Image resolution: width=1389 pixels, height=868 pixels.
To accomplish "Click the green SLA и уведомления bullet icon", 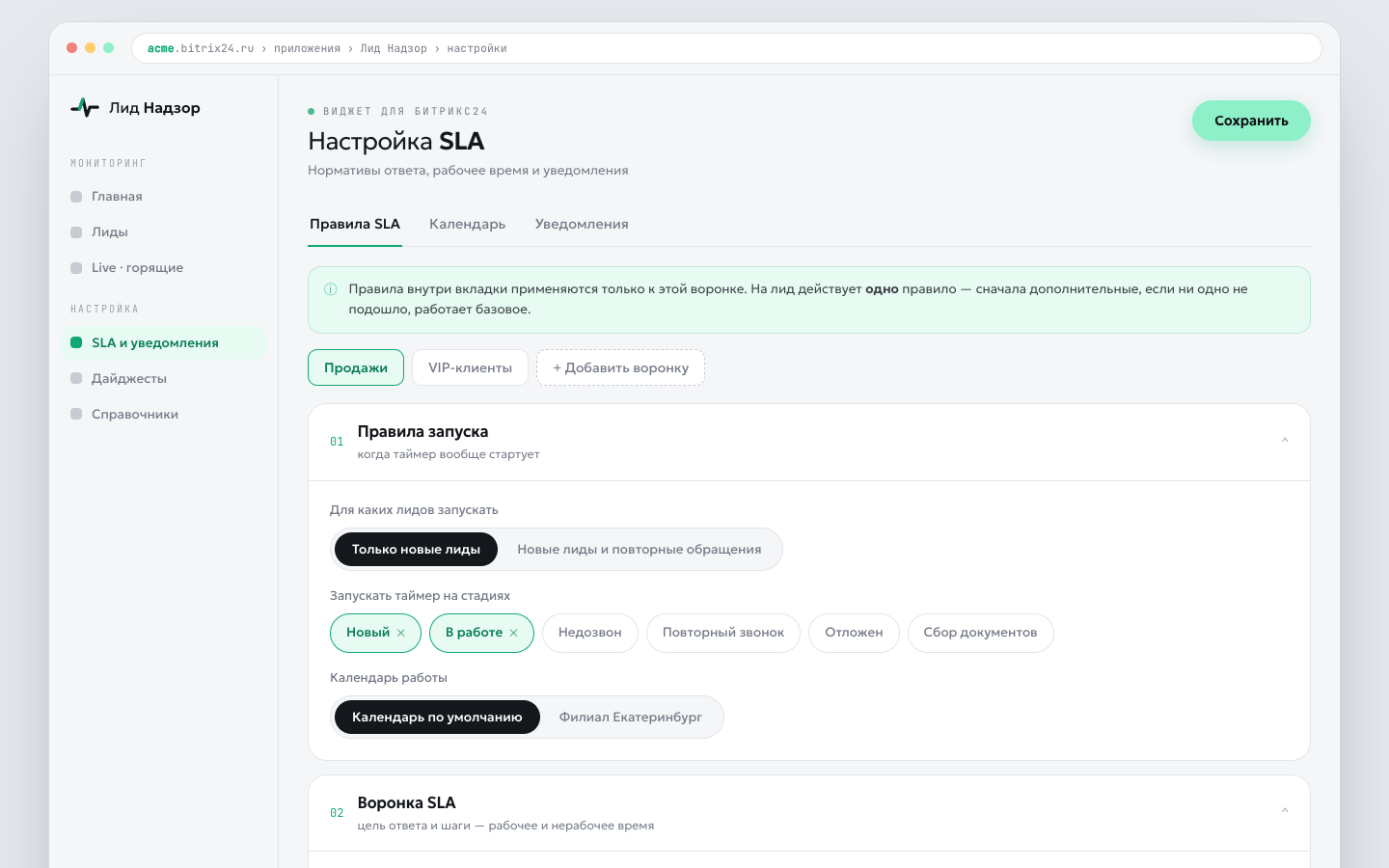I will coord(76,343).
